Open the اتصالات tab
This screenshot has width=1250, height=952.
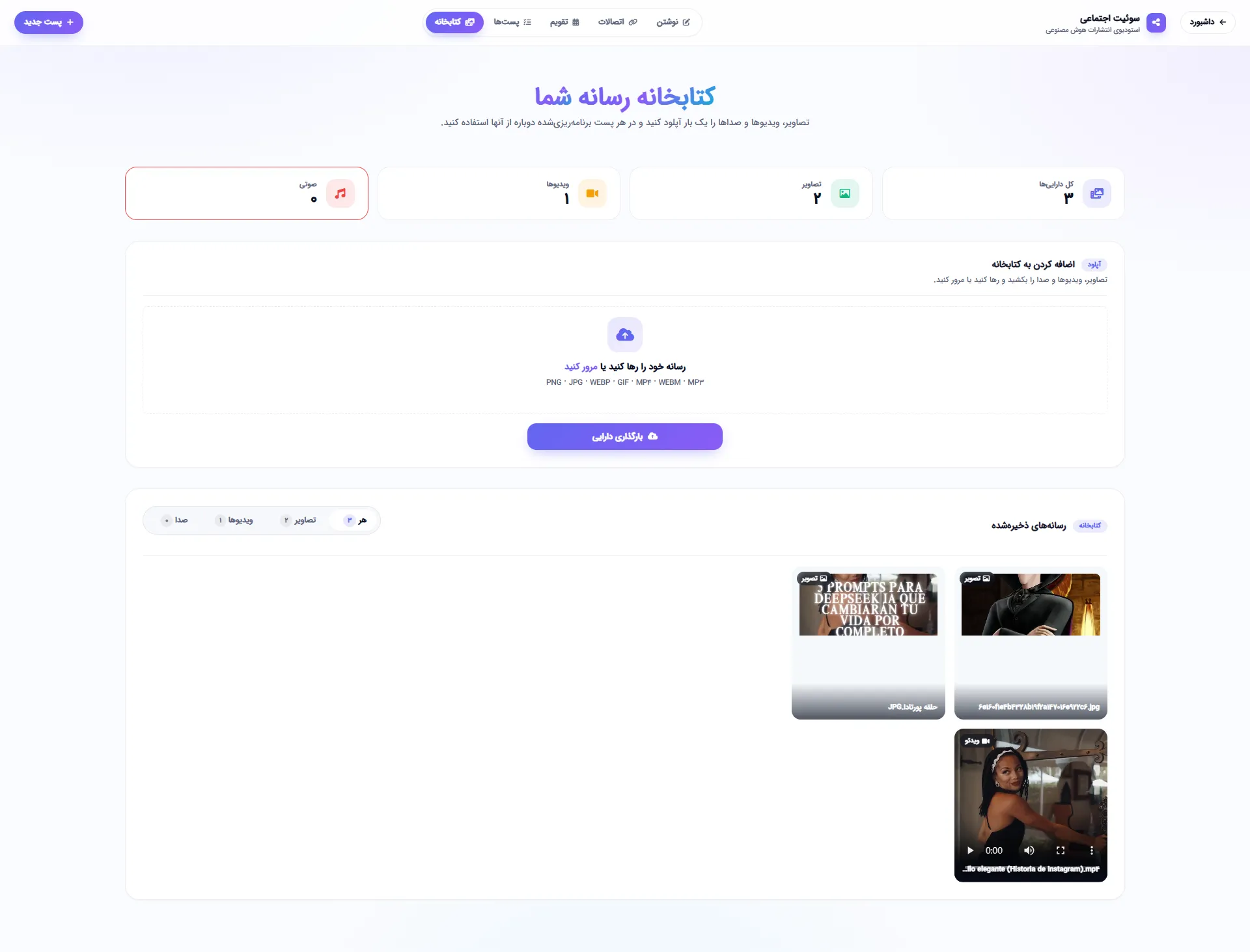tap(617, 22)
